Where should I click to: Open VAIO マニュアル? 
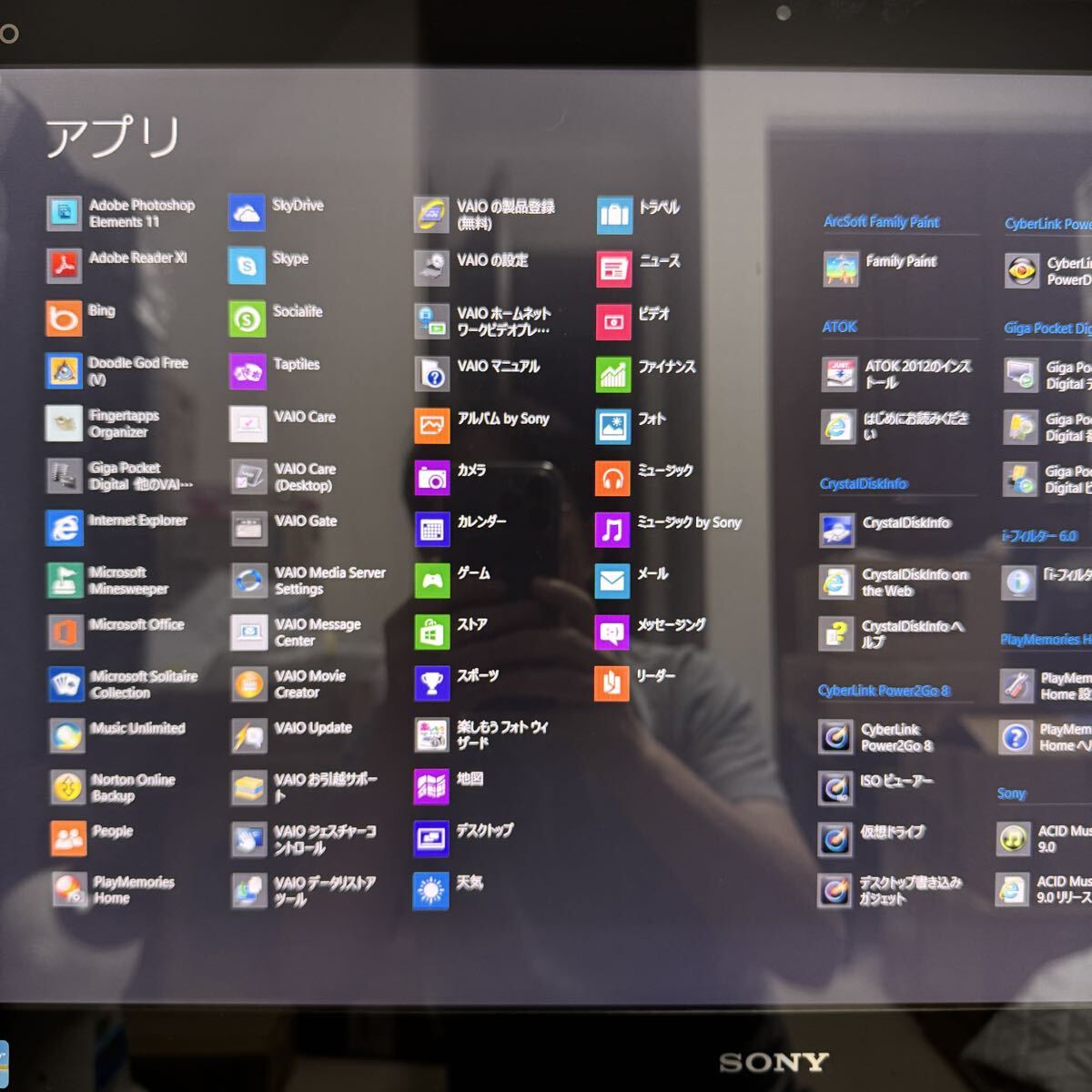point(478,373)
